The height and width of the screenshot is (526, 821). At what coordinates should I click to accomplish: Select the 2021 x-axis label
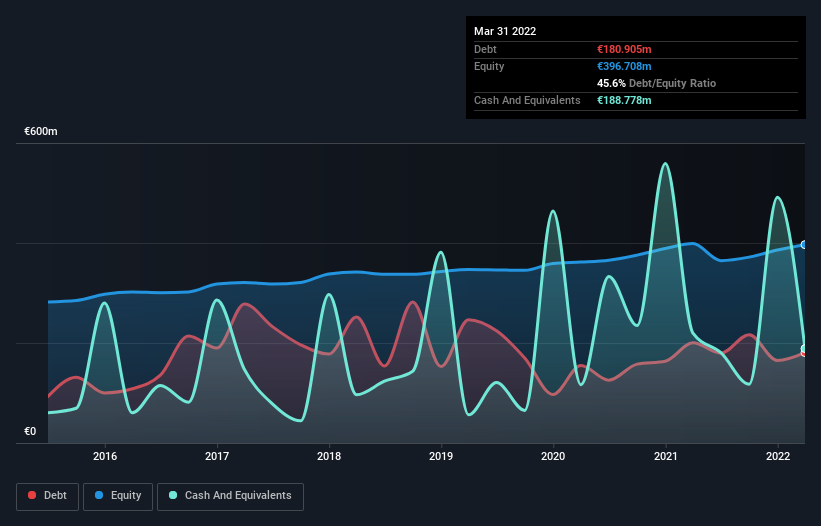(x=665, y=456)
